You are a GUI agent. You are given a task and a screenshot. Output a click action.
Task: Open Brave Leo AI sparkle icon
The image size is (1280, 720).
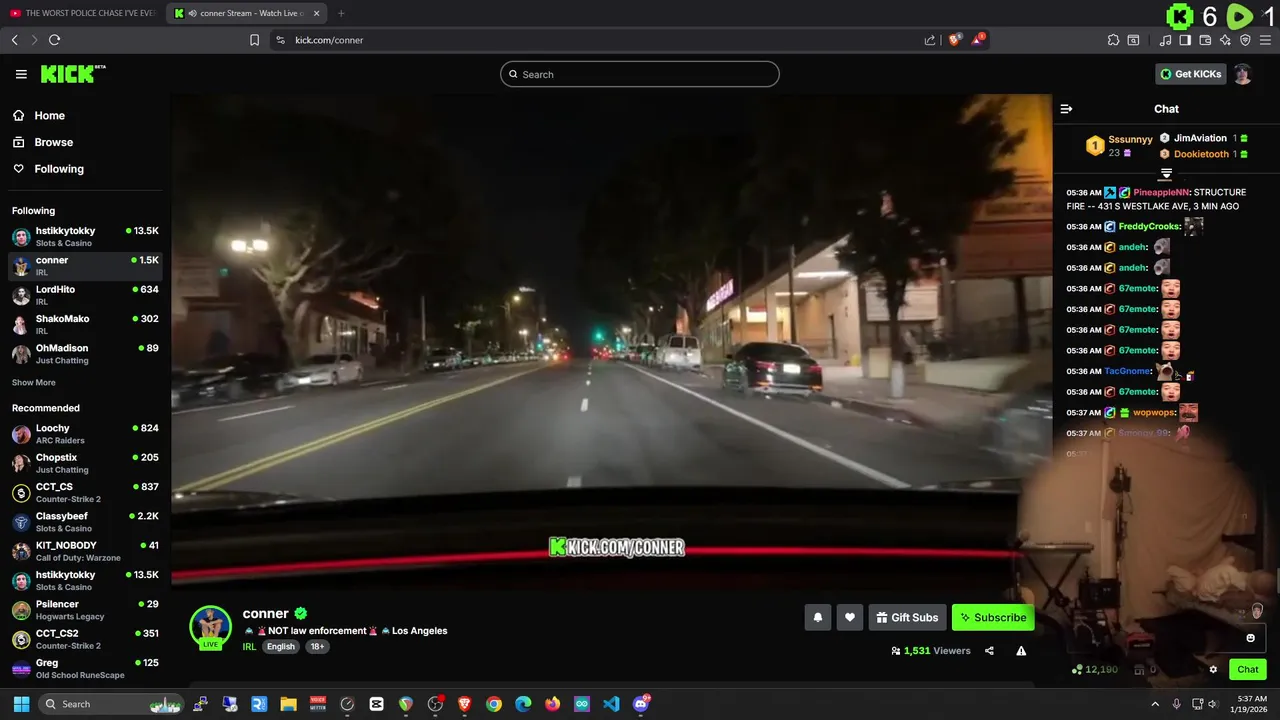point(1225,40)
